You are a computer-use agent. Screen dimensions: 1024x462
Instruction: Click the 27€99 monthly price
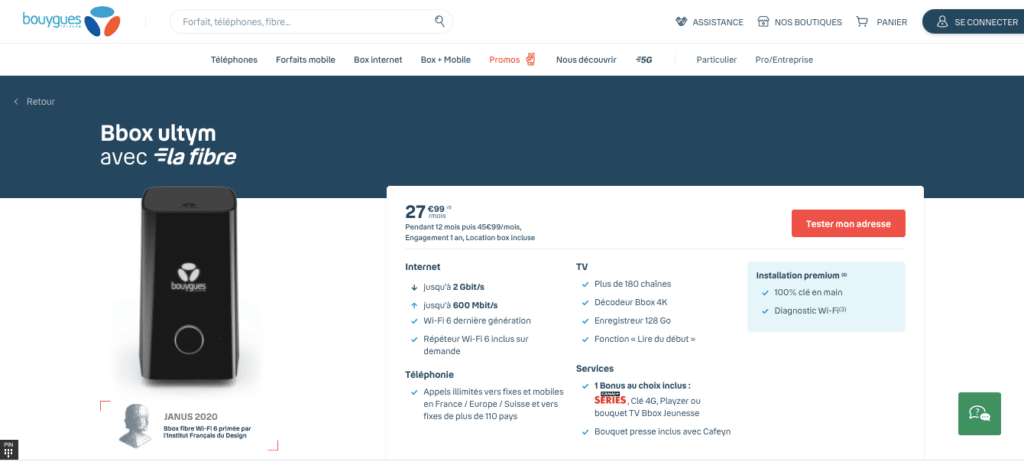point(430,211)
